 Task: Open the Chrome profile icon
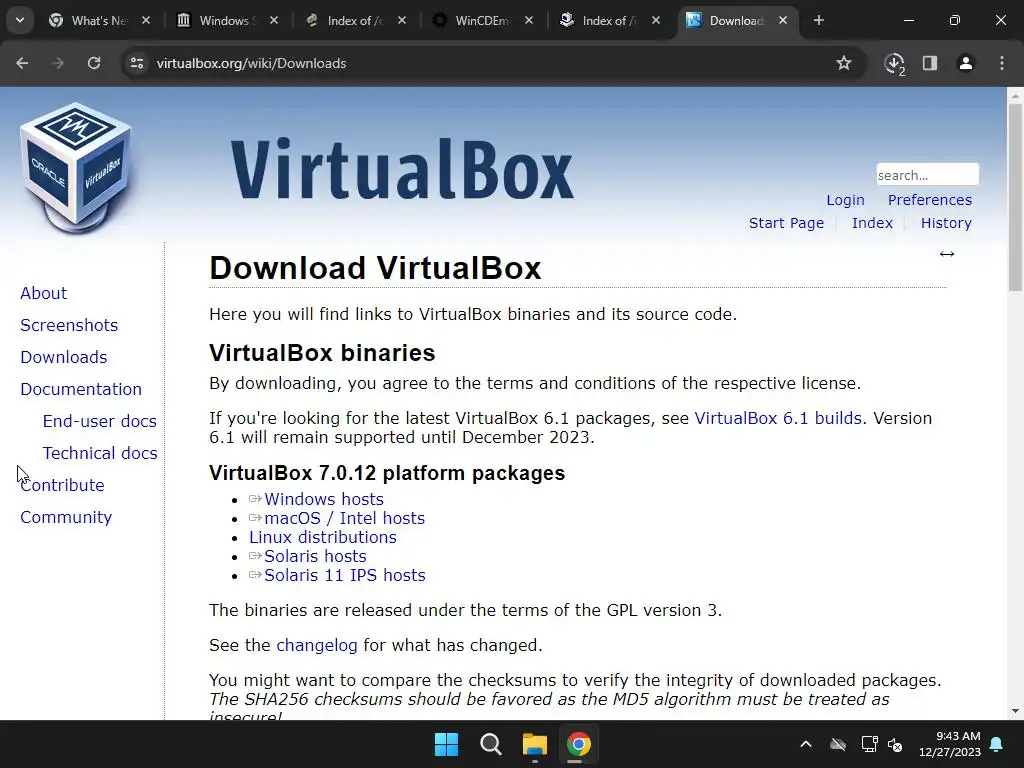pos(966,63)
